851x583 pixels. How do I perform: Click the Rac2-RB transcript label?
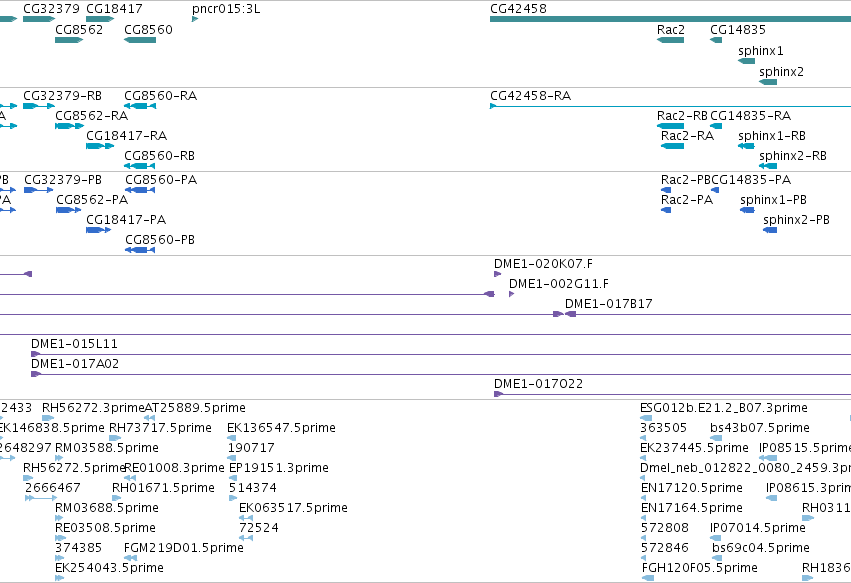(682, 116)
